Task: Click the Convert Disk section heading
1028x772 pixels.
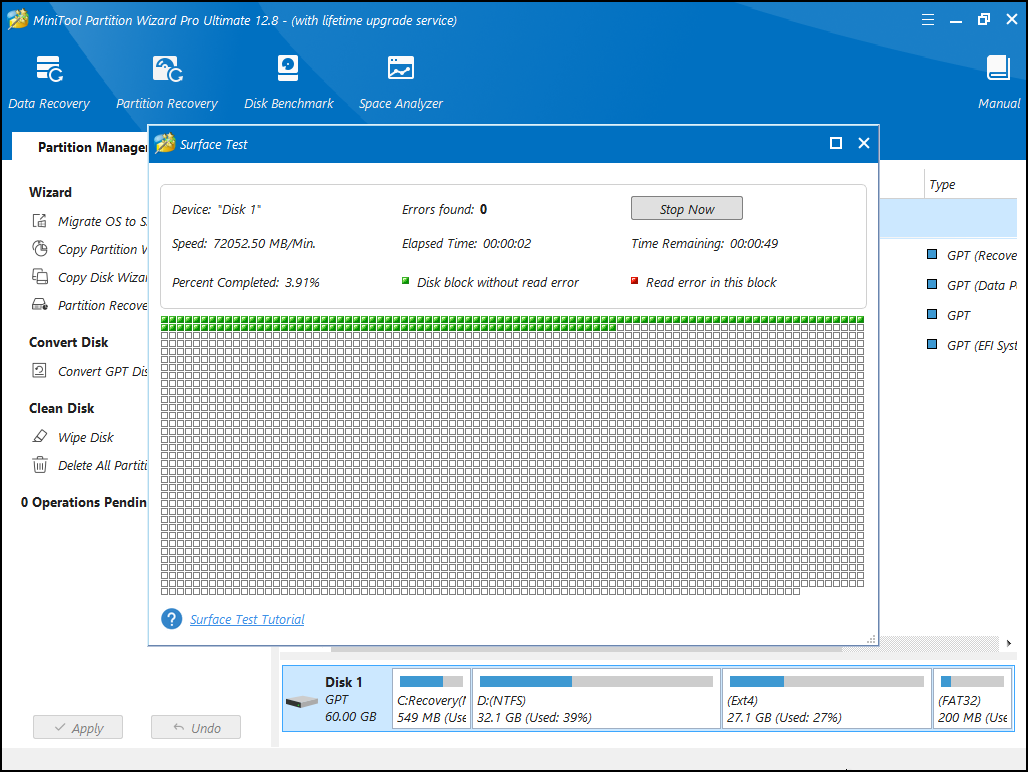Action: coord(69,342)
